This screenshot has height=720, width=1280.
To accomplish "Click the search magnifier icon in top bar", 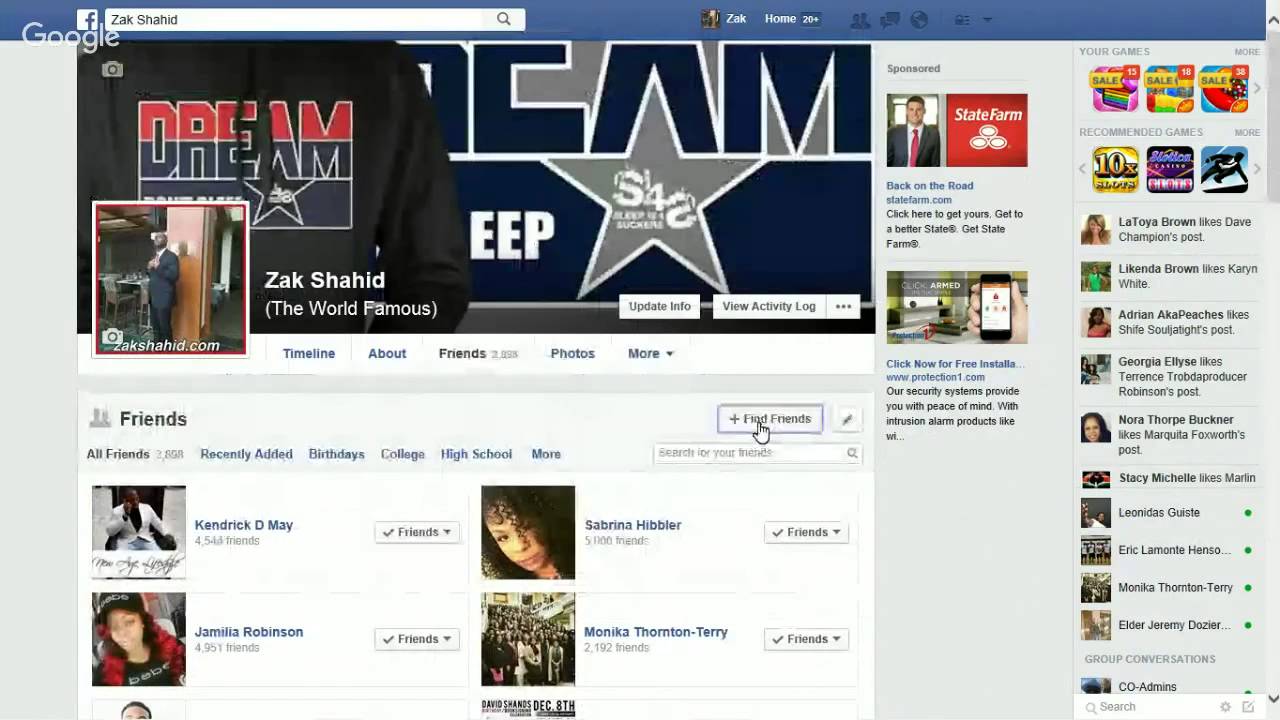I will (x=504, y=19).
